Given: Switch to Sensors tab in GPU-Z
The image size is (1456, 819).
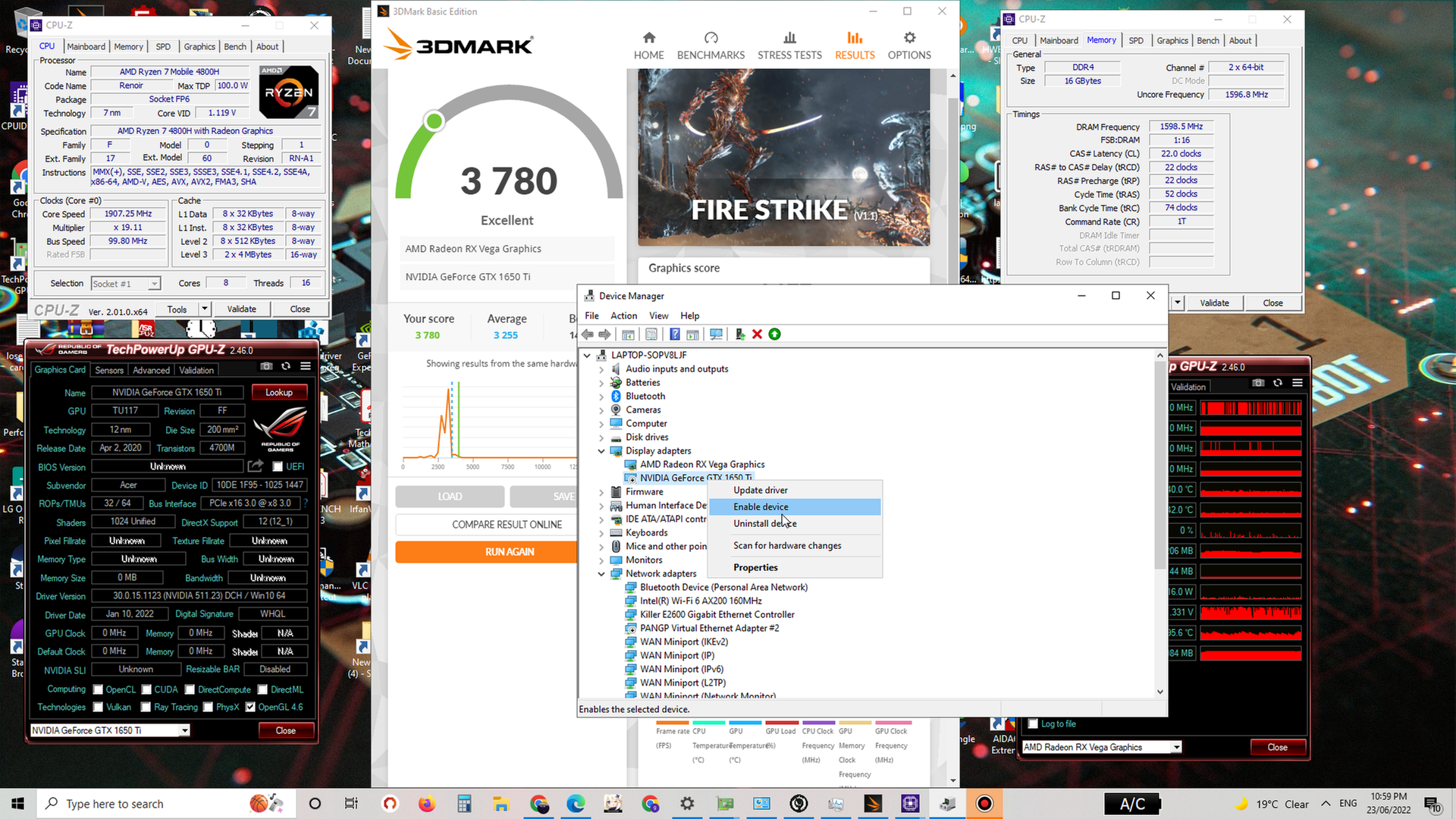Looking at the screenshot, I should pos(109,370).
